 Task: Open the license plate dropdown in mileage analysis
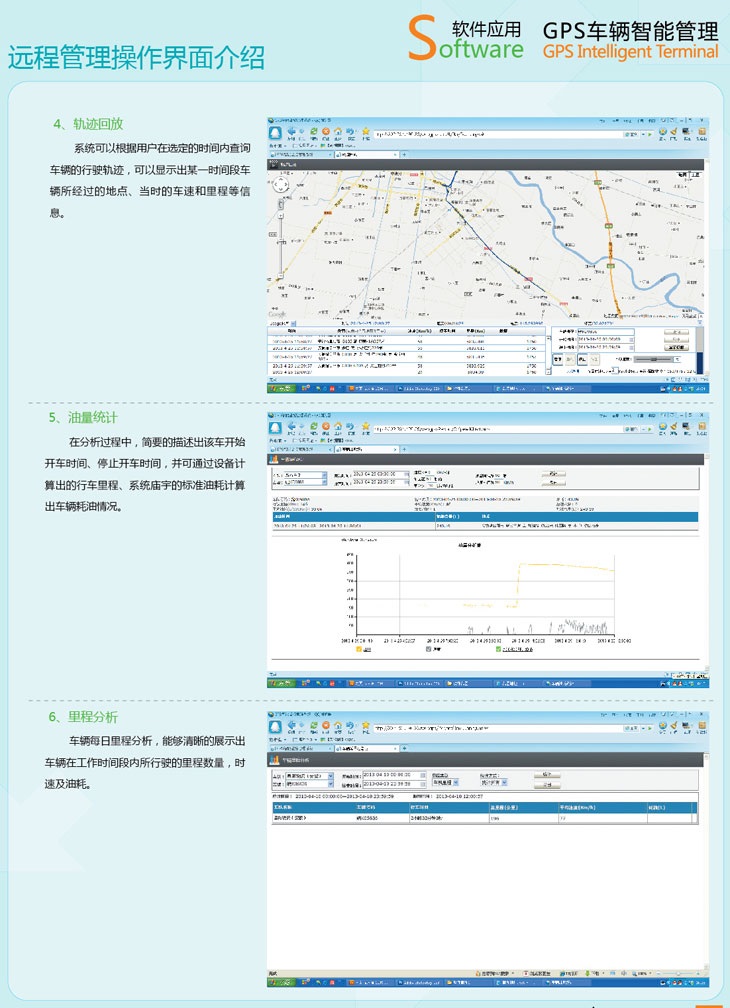(331, 783)
